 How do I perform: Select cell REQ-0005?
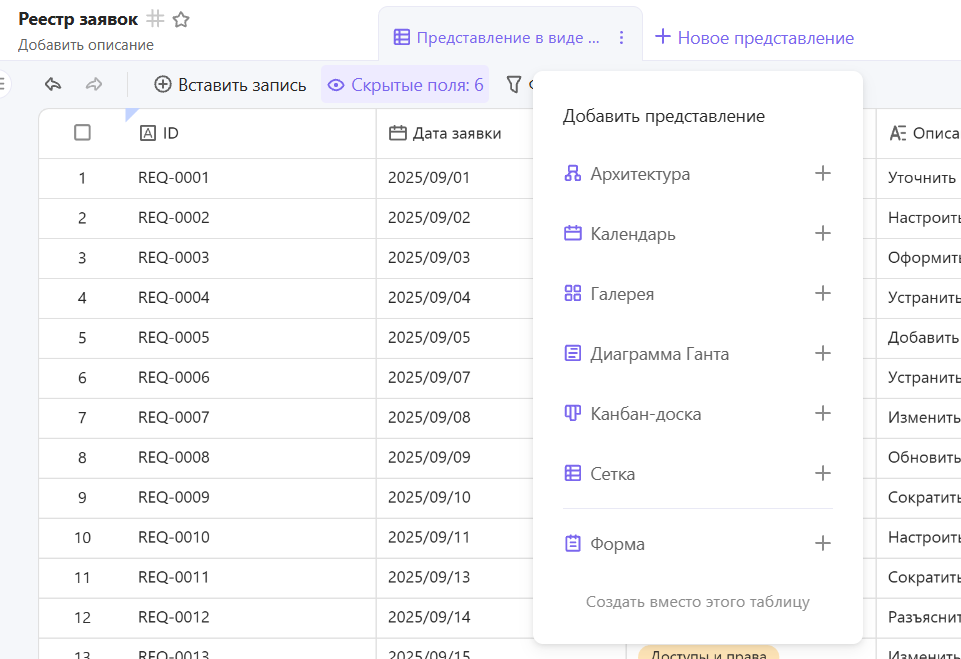tap(251, 338)
